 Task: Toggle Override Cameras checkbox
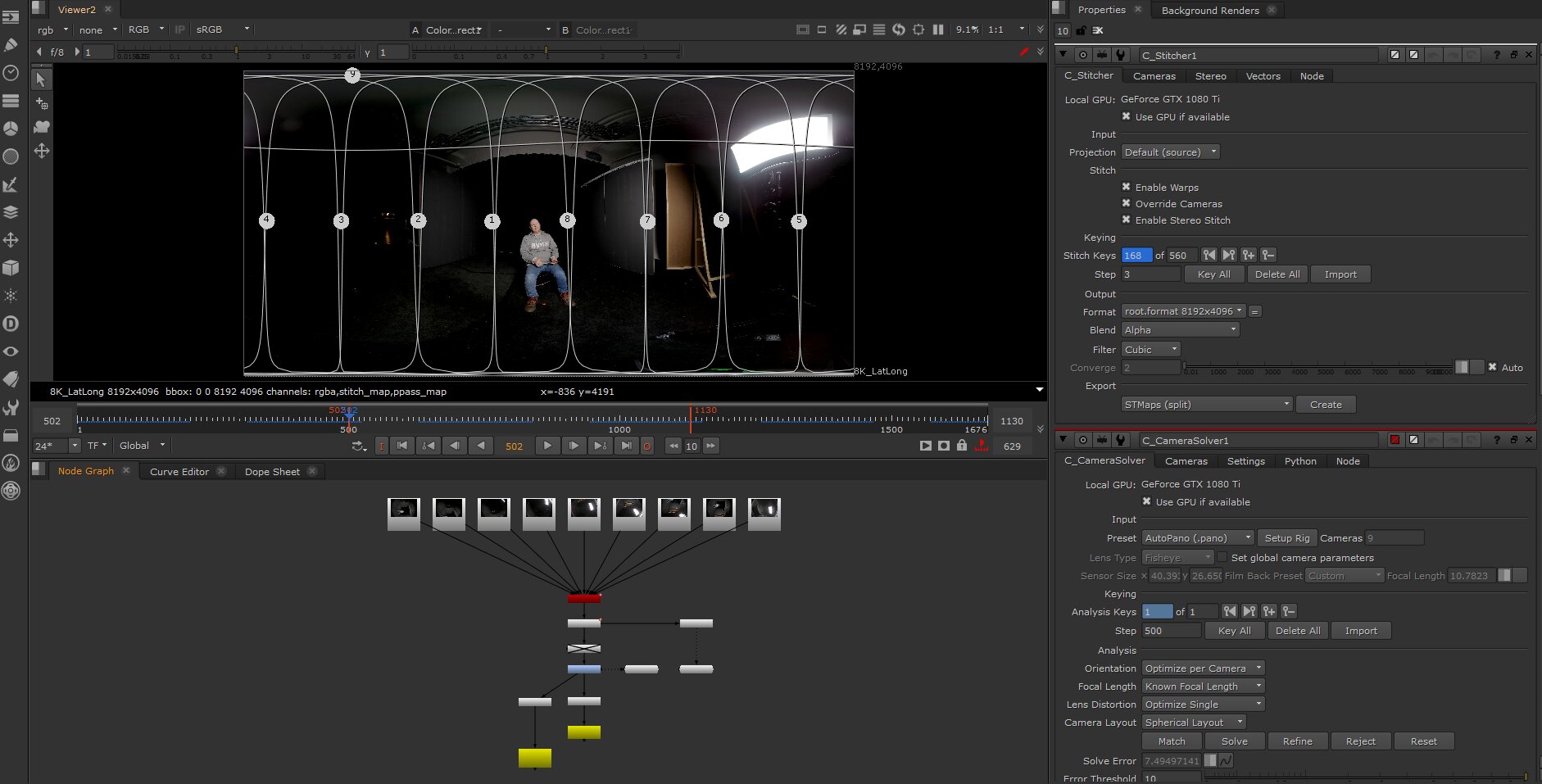coord(1127,203)
